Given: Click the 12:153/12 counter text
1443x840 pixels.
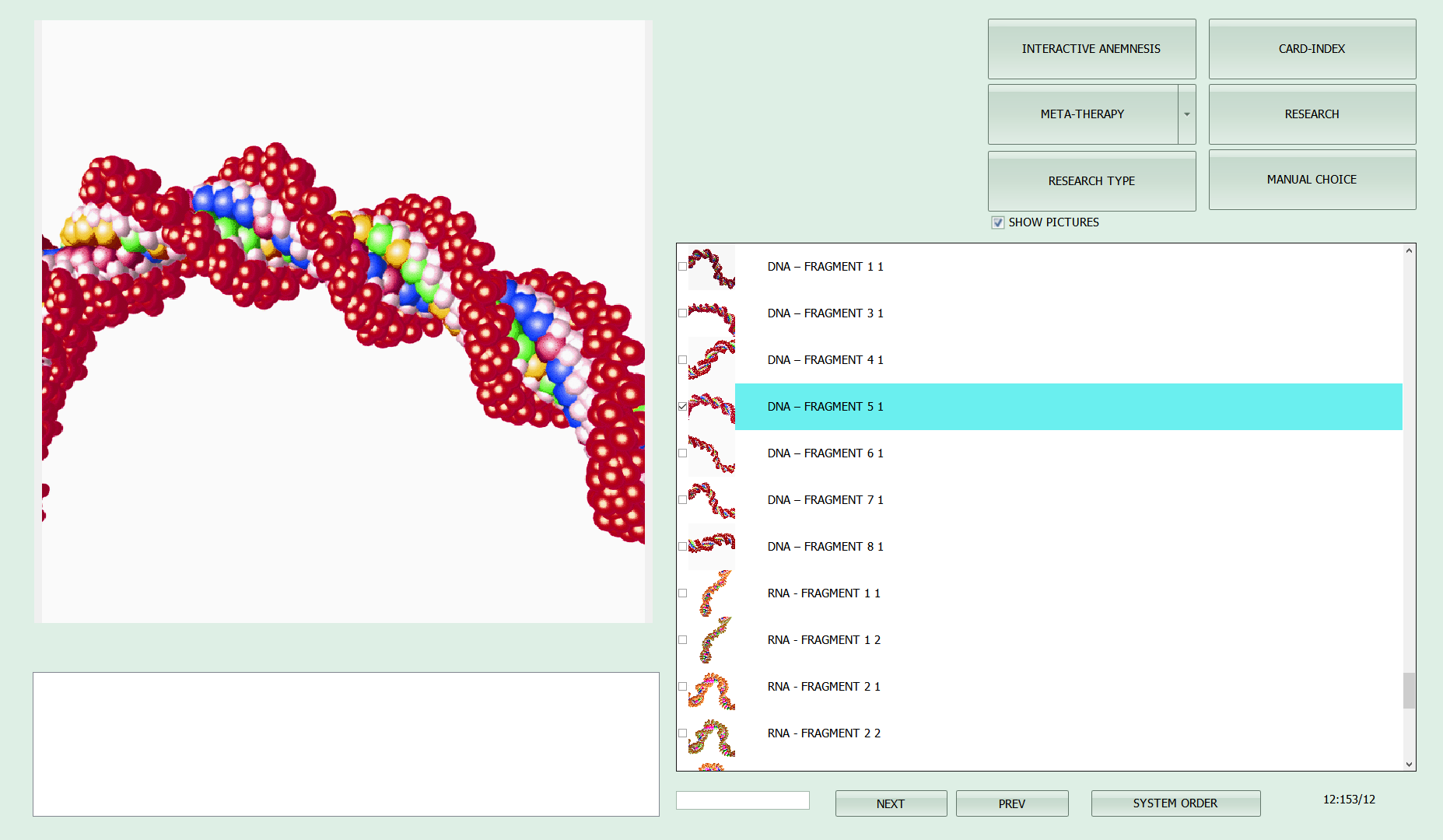Looking at the screenshot, I should pyautogui.click(x=1349, y=800).
